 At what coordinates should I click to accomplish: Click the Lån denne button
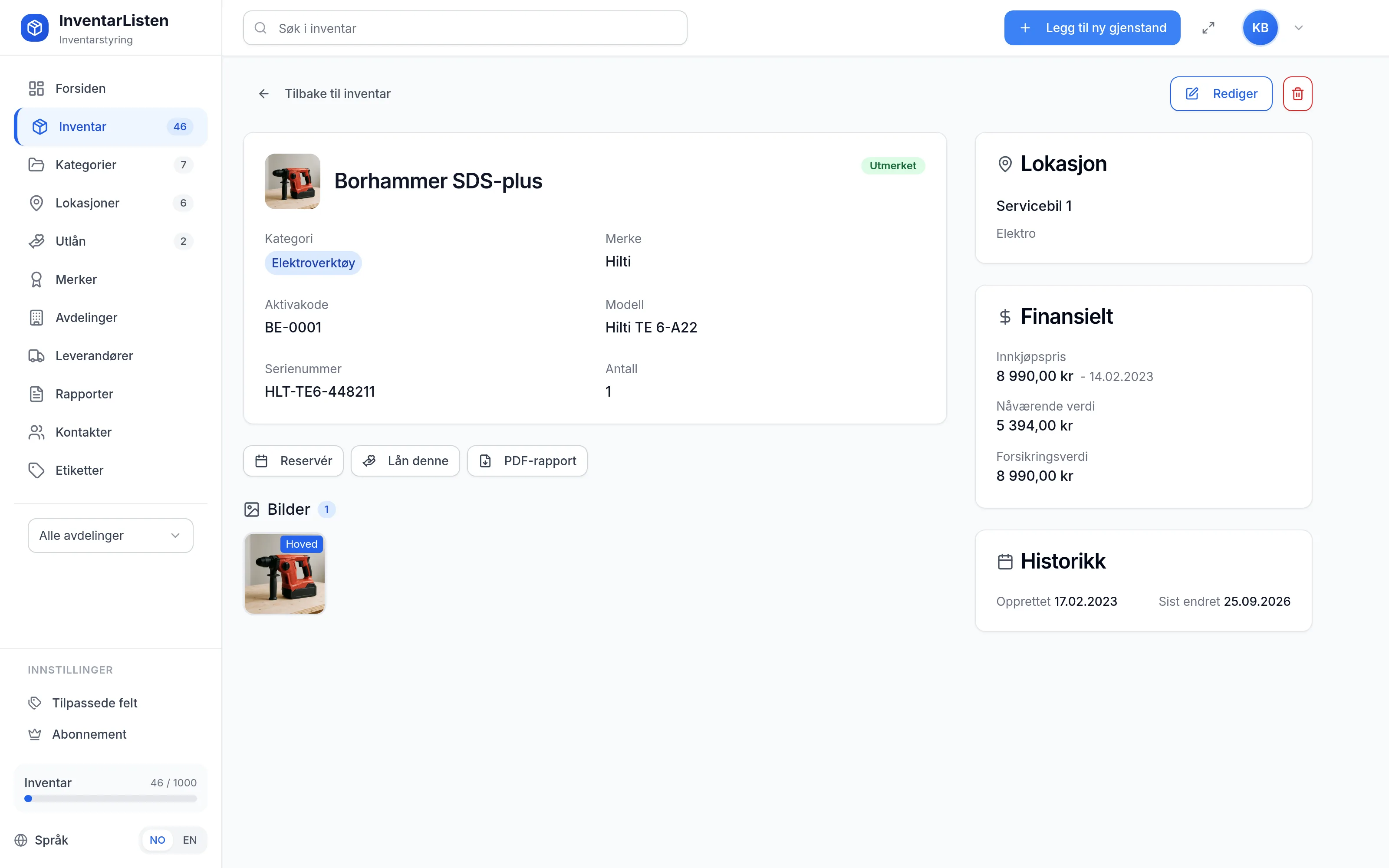pyautogui.click(x=405, y=461)
